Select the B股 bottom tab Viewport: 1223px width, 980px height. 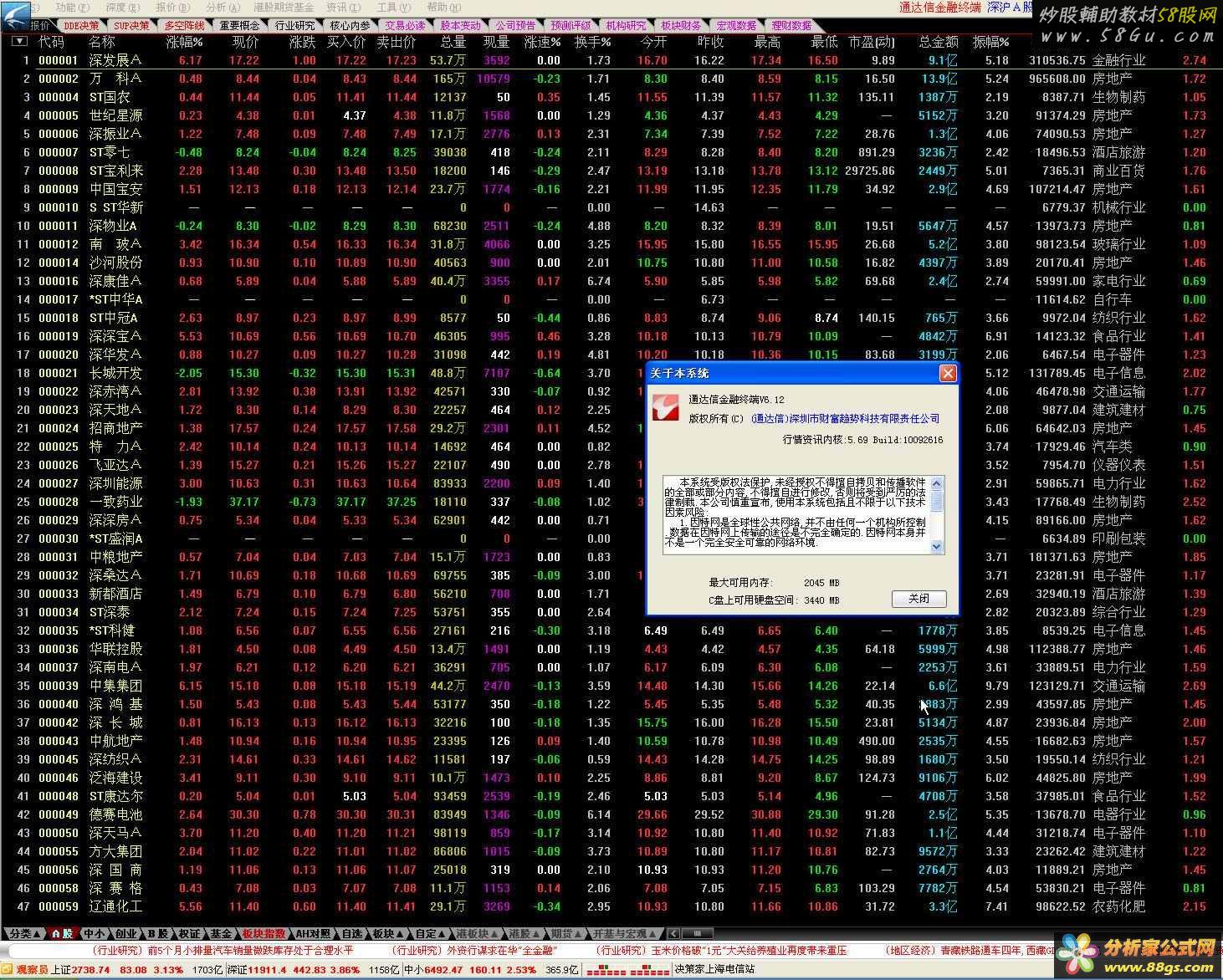157,933
